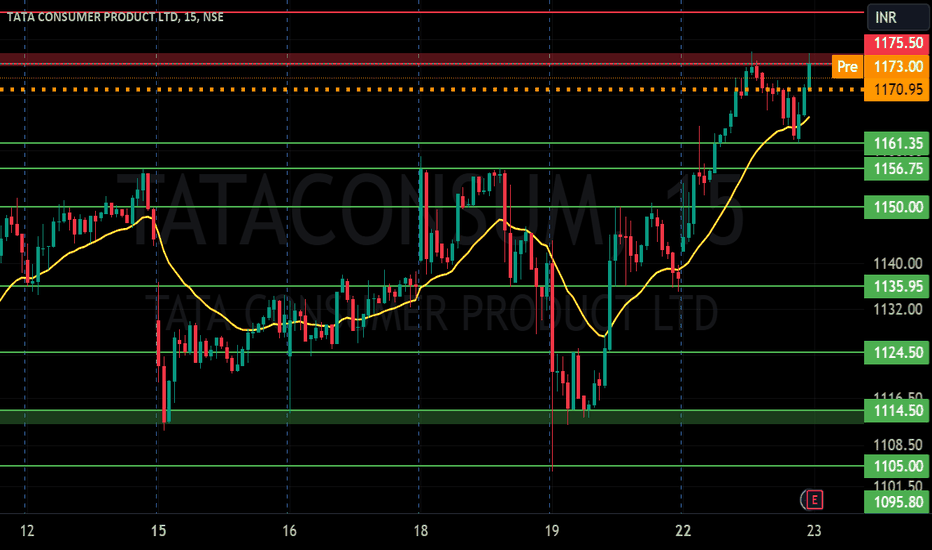
Task: Select the green 1156.75 level label
Action: (898, 169)
